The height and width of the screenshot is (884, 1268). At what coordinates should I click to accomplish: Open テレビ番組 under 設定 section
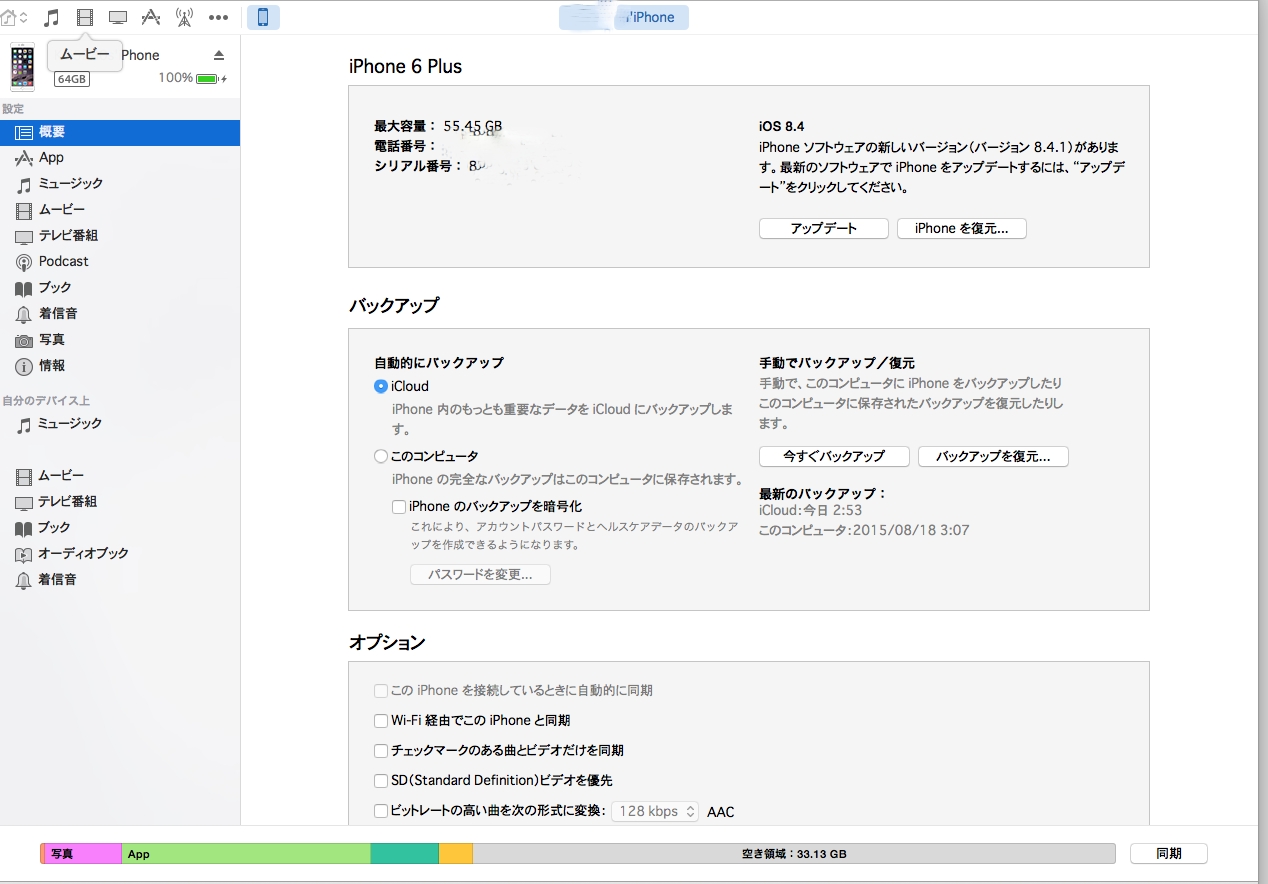click(120, 236)
